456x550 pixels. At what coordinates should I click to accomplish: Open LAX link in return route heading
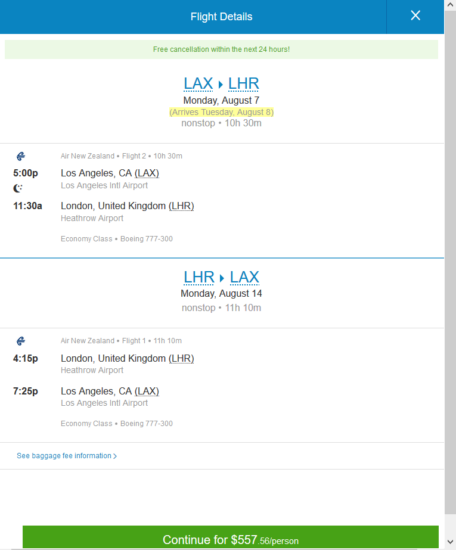[x=244, y=277]
